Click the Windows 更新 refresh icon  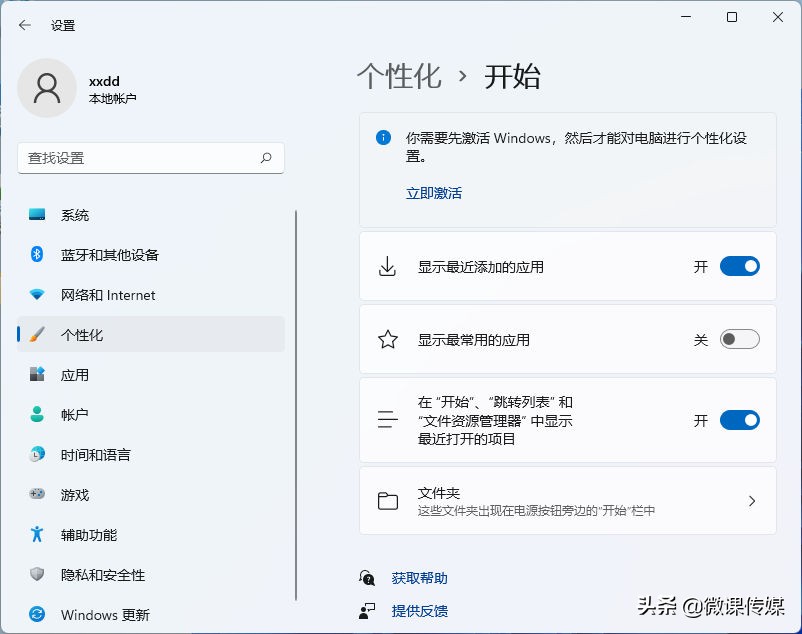coord(37,614)
